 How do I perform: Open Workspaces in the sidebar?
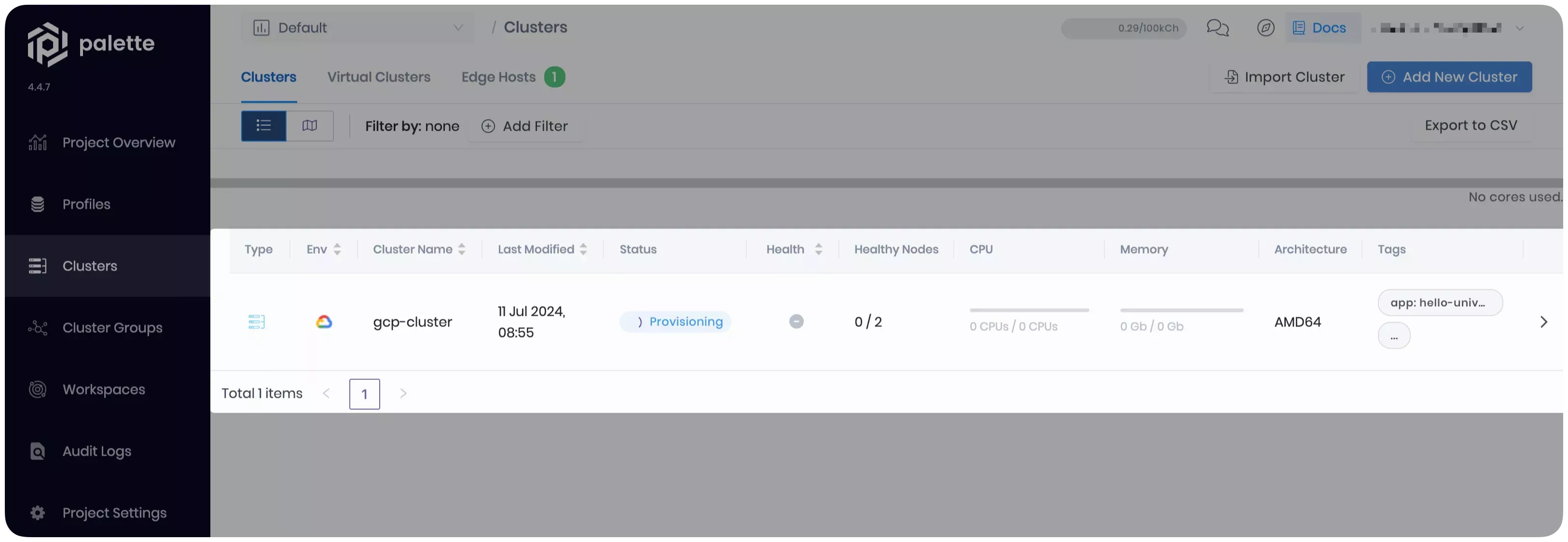pyautogui.click(x=103, y=389)
